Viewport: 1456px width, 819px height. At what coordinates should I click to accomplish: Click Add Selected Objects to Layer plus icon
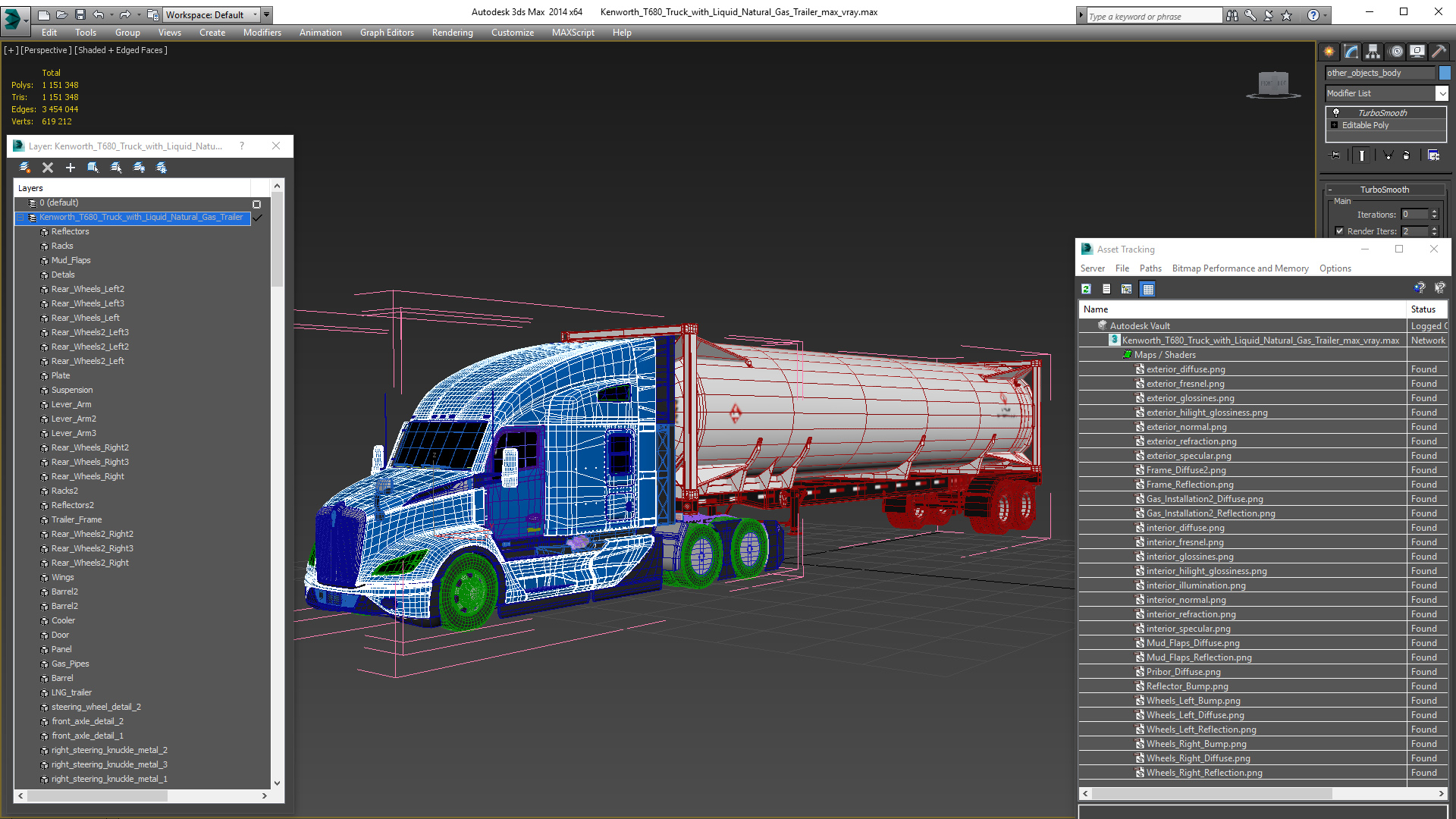click(71, 168)
